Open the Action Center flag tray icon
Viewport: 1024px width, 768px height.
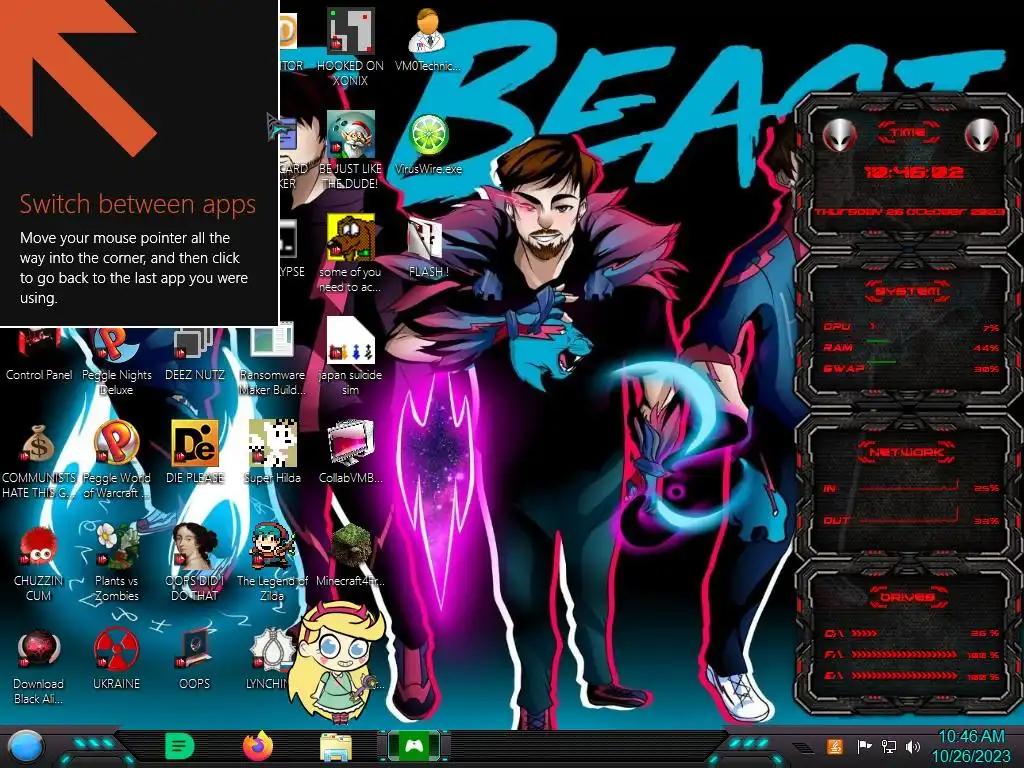click(x=863, y=746)
